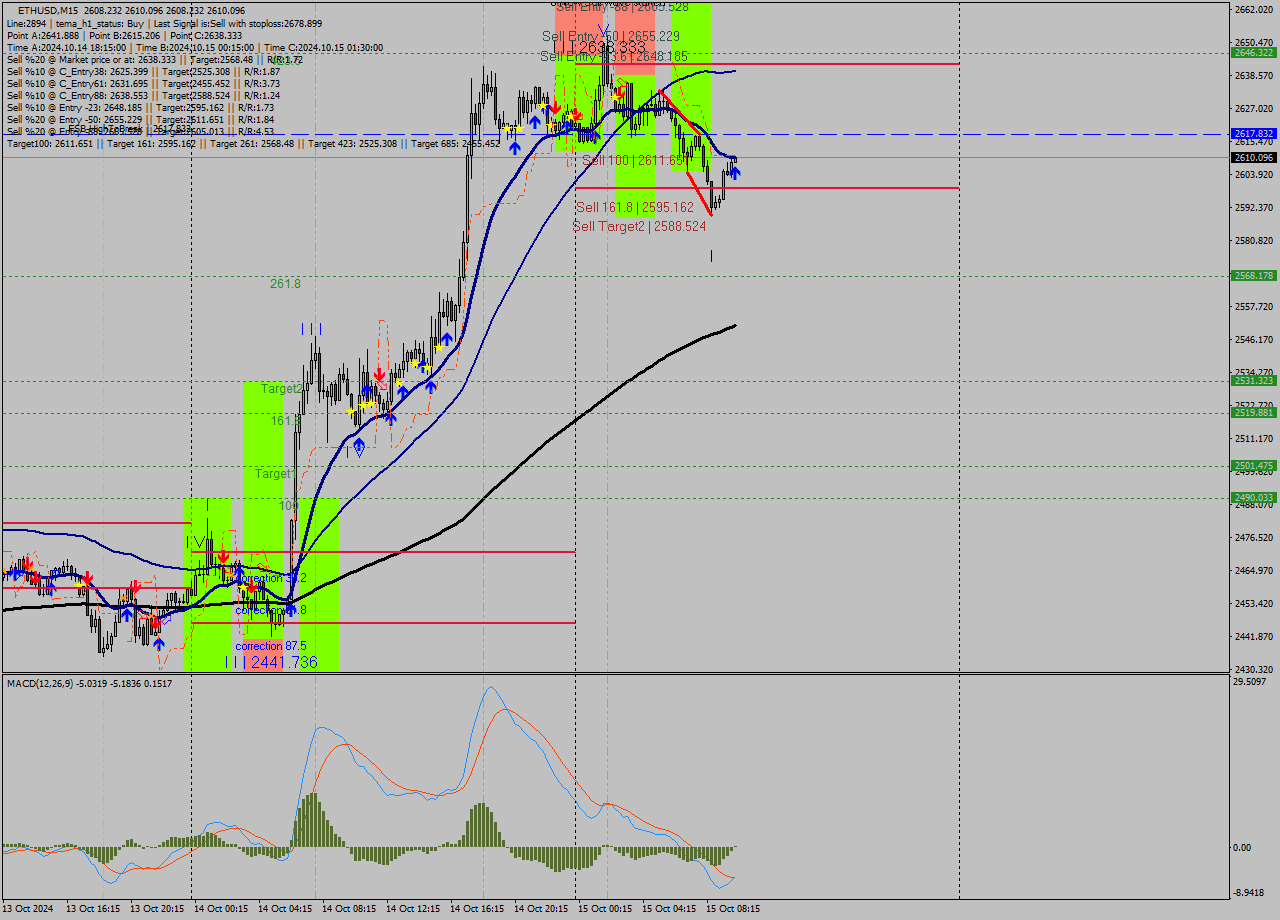Click the green '261.8' Fibonacci label
Screen dimensions: 1280x920
coord(285,284)
